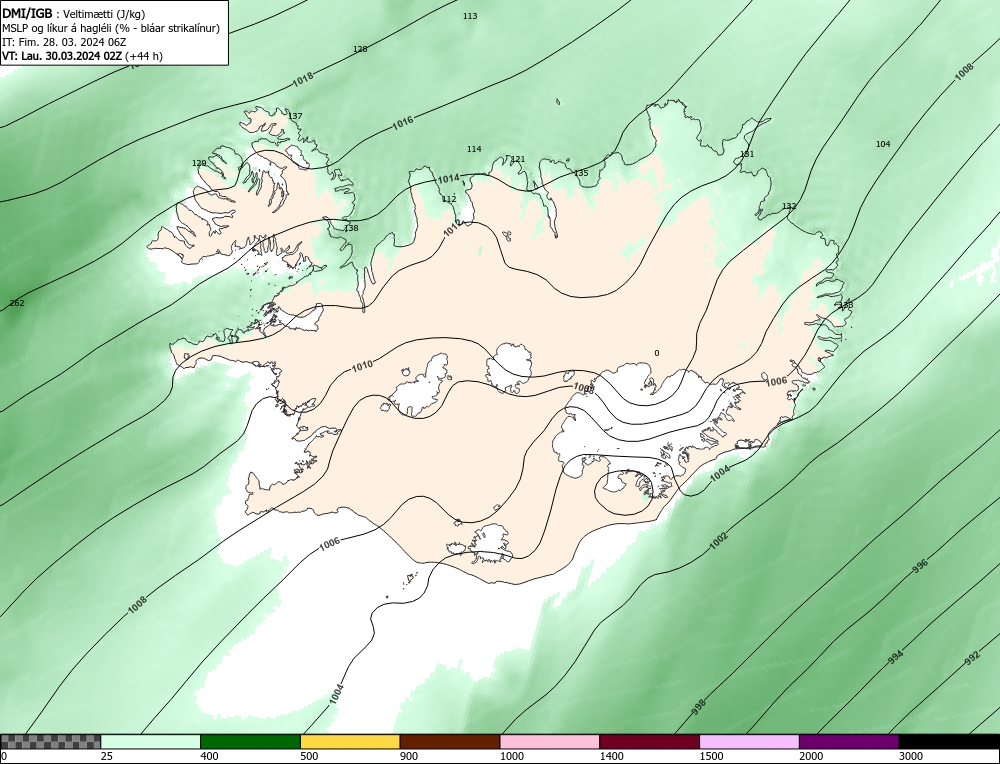Select the dark maroon 1400–1500 legend swatch
This screenshot has height=764, width=1000.
pyautogui.click(x=649, y=742)
